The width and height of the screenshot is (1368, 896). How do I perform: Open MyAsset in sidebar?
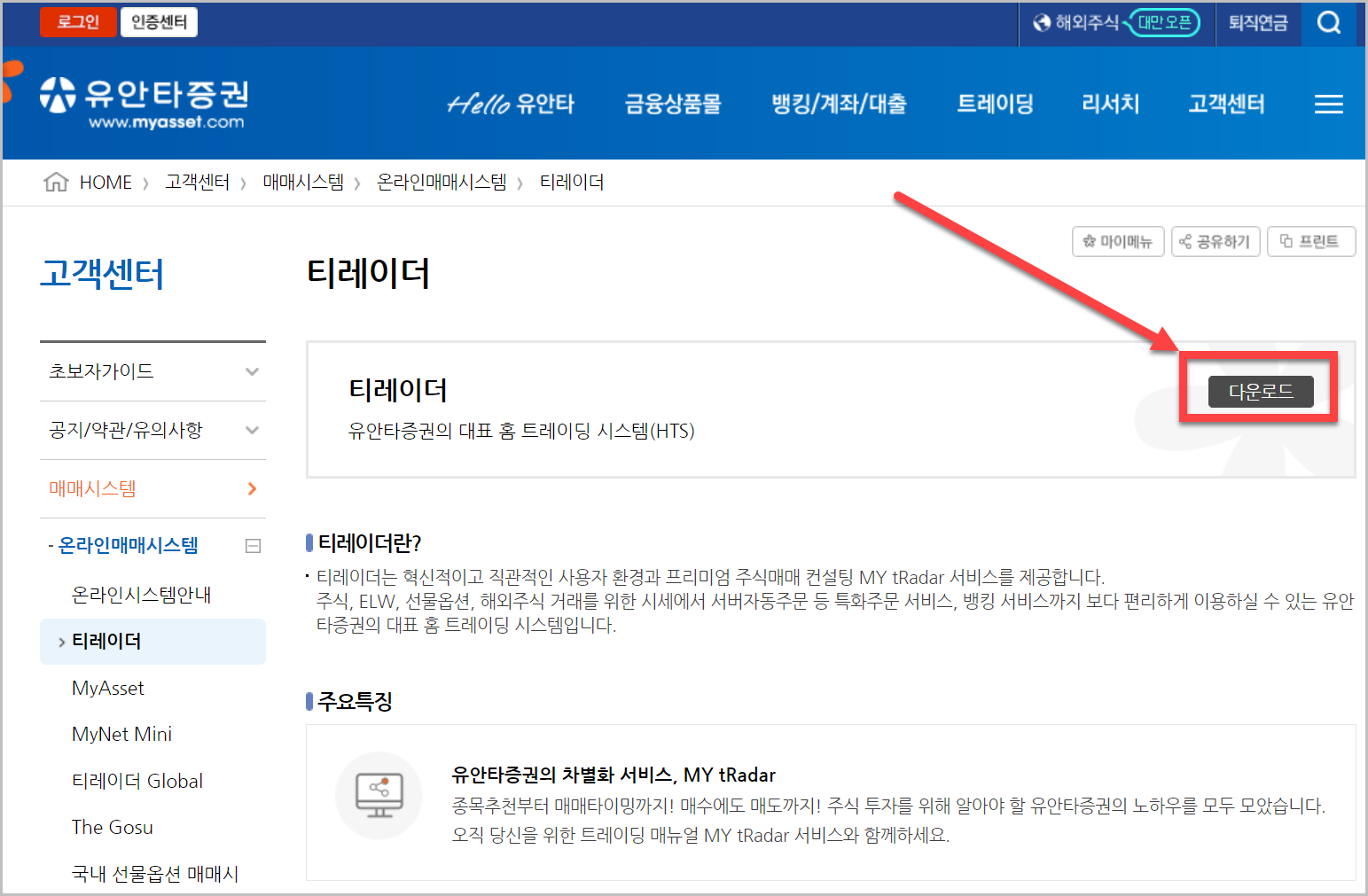point(107,688)
